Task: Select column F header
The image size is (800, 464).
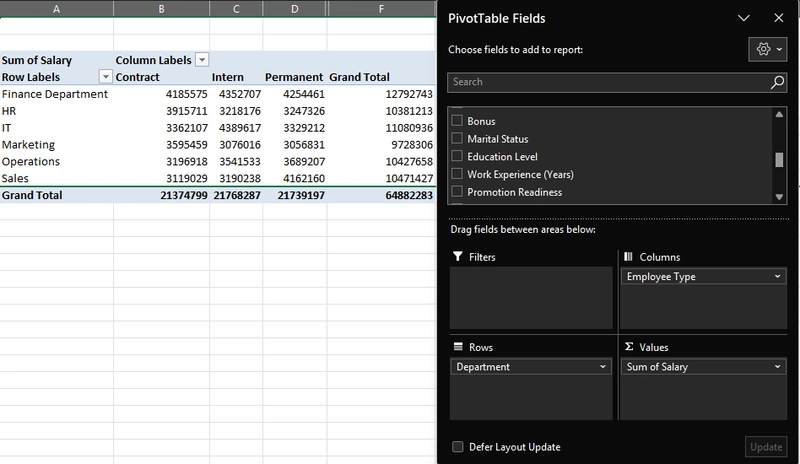Action: 381,9
